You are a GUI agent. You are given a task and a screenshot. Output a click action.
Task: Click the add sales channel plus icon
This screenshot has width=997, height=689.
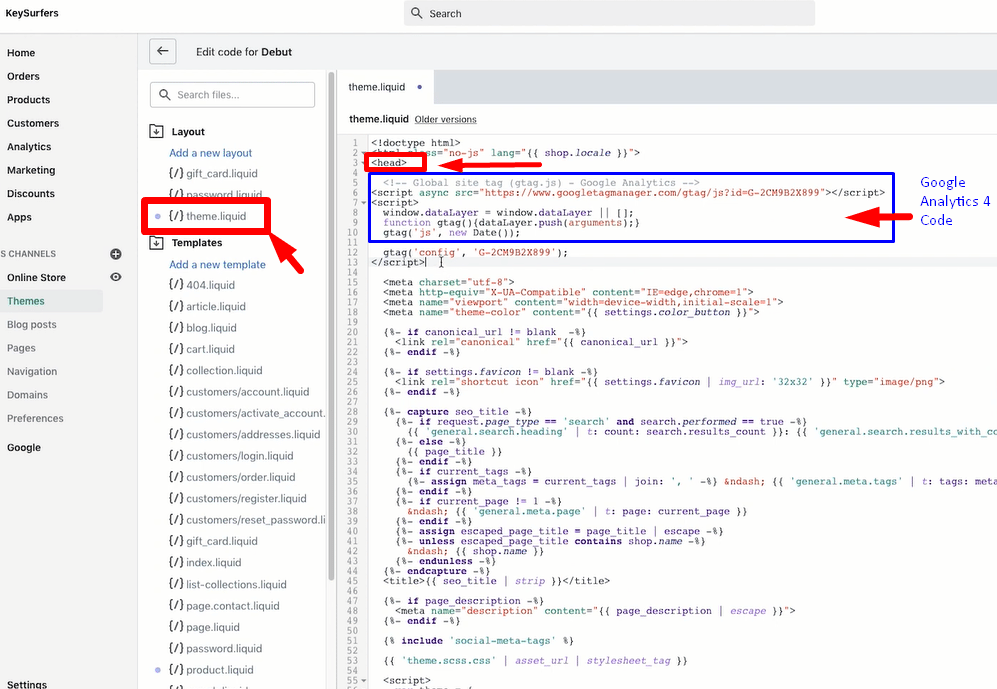(x=116, y=254)
